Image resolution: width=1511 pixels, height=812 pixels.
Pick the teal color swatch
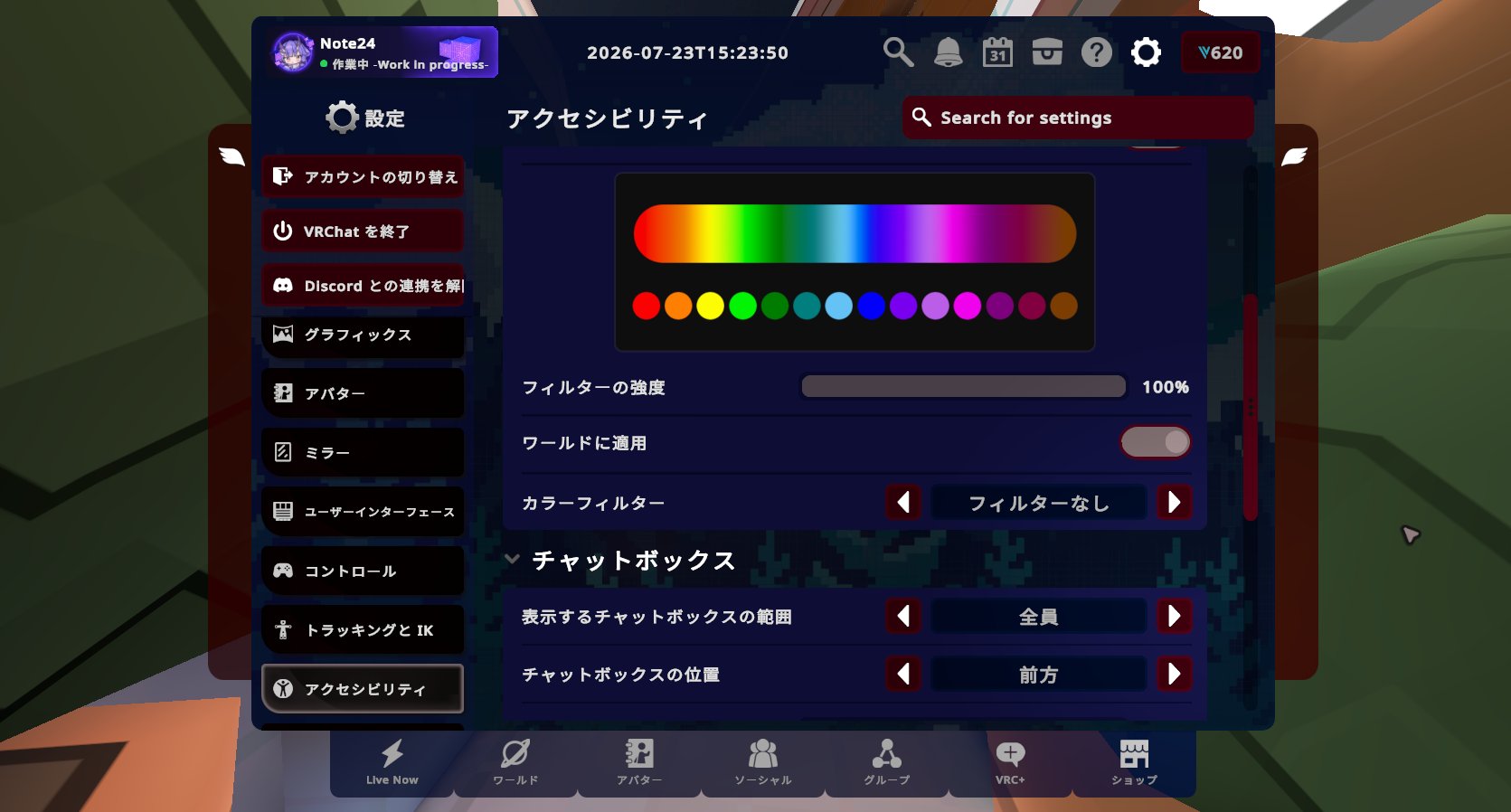coord(807,306)
